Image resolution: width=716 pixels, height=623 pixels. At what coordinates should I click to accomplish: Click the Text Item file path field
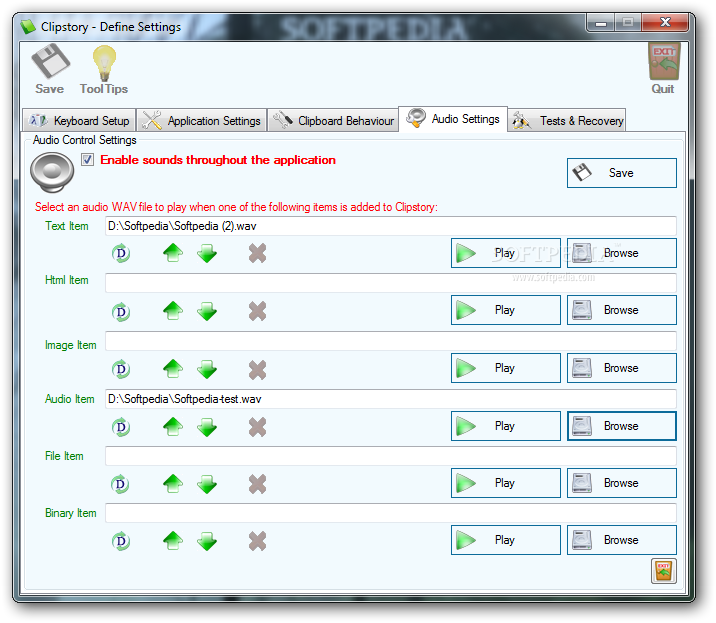pyautogui.click(x=390, y=226)
